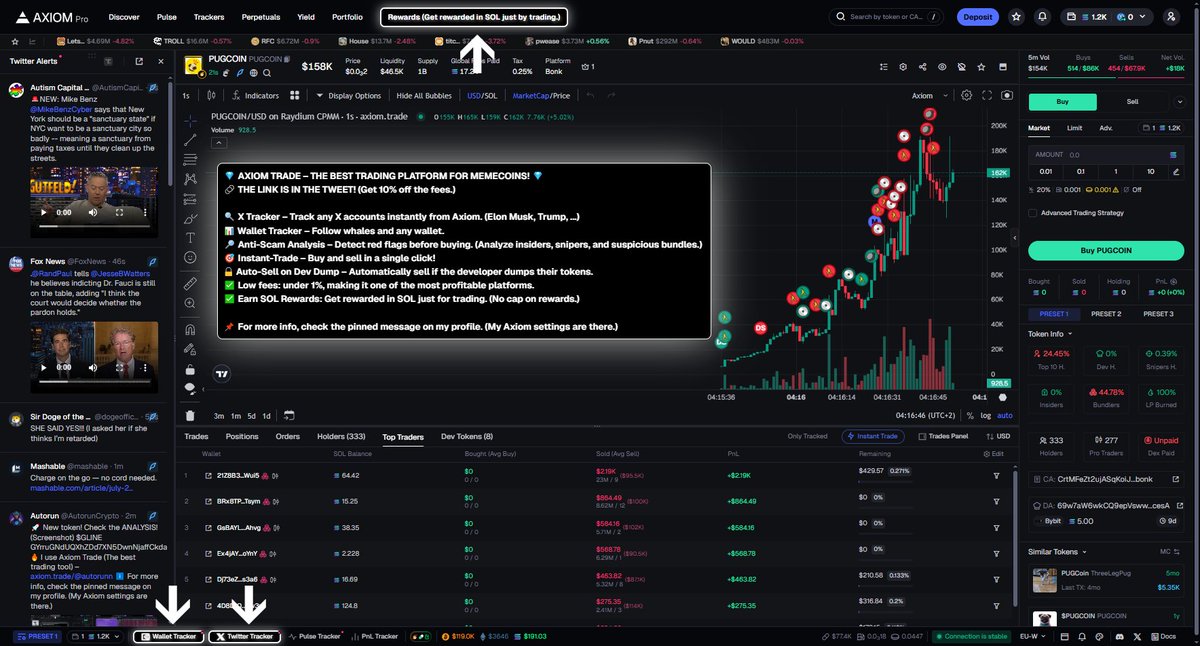
Task: Expand Axiom chart source dropdown
Action: pyautogui.click(x=927, y=95)
